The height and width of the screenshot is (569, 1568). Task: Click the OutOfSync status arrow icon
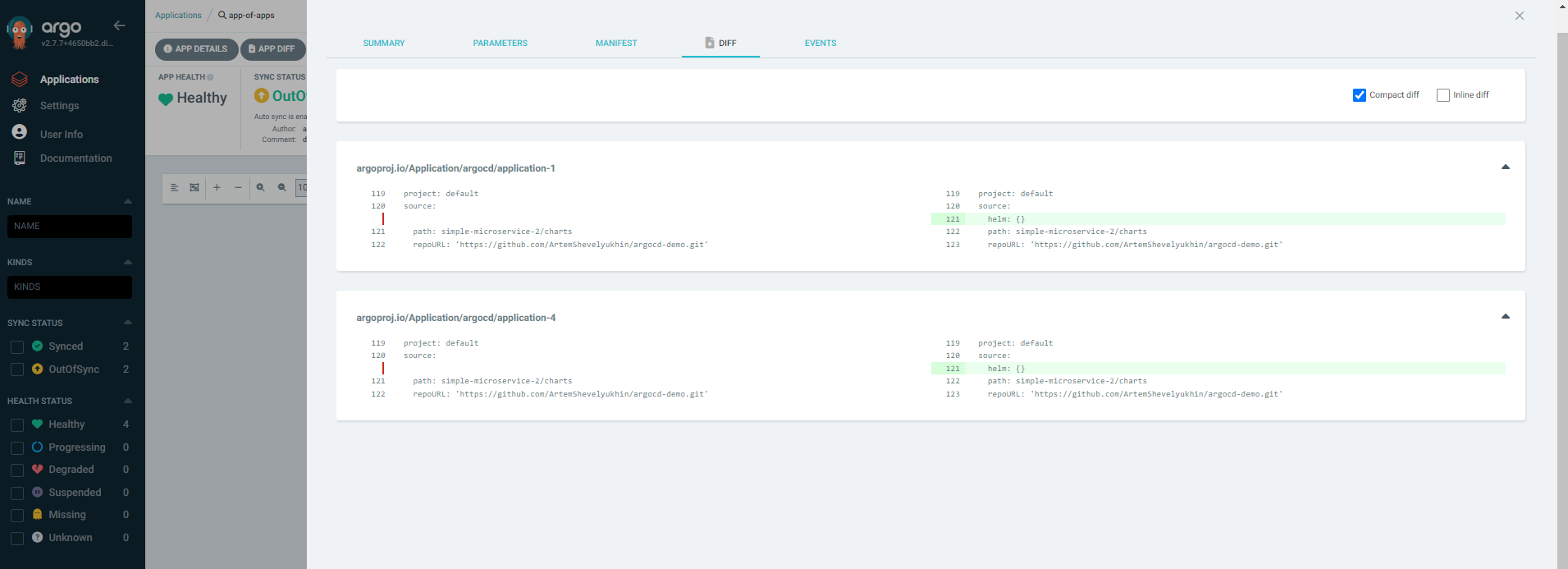click(262, 96)
